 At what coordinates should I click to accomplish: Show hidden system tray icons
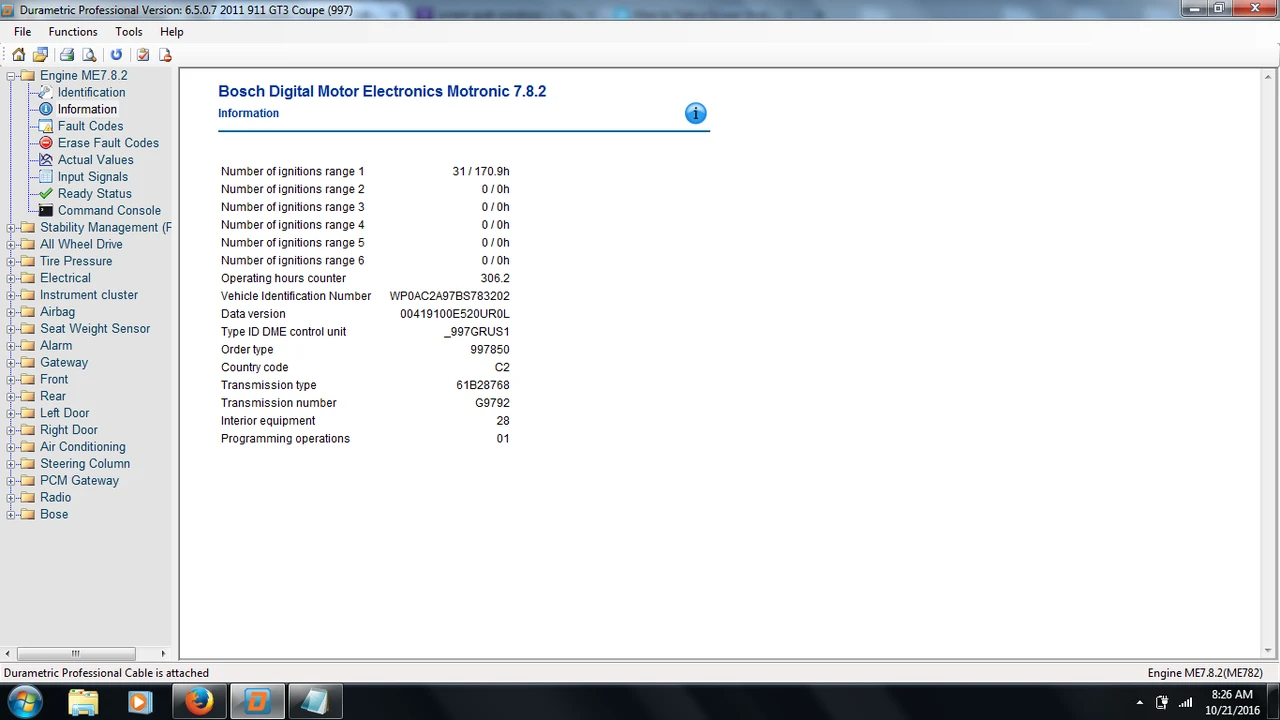click(x=1140, y=703)
